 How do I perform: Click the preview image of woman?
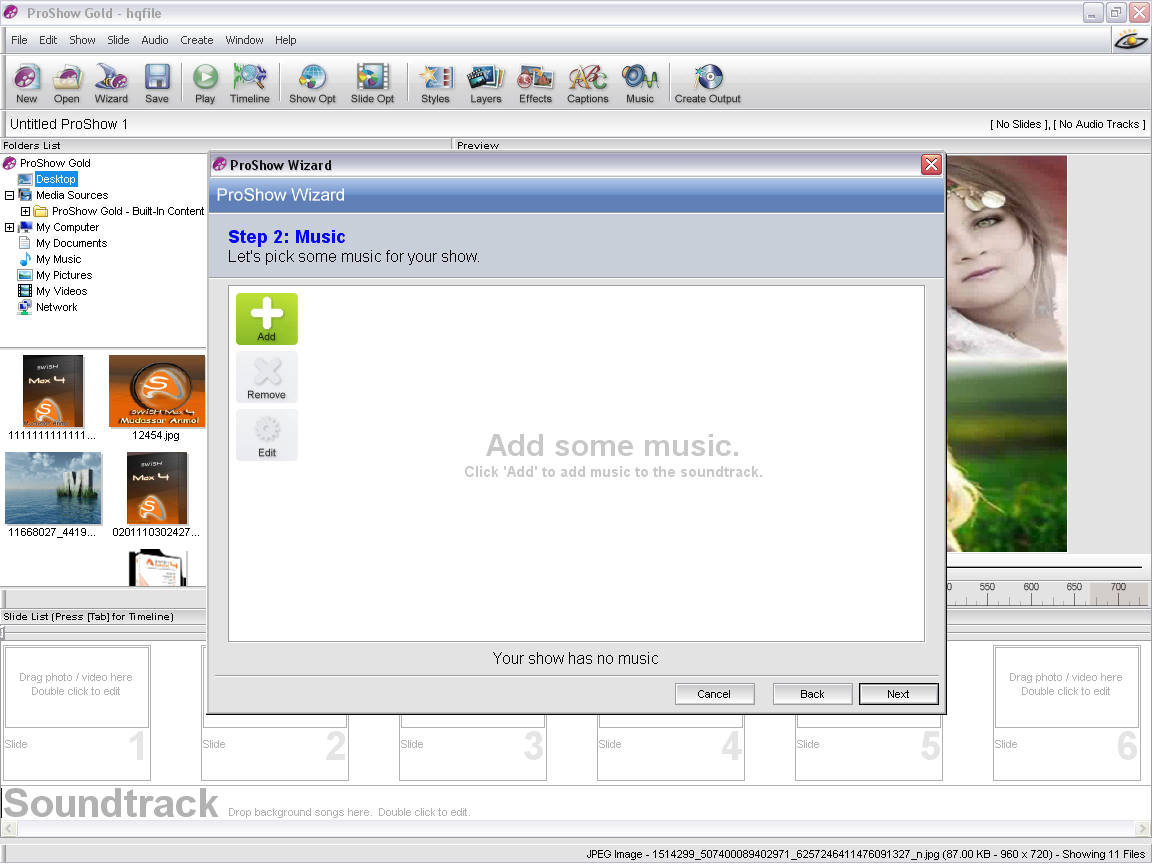pos(1006,353)
